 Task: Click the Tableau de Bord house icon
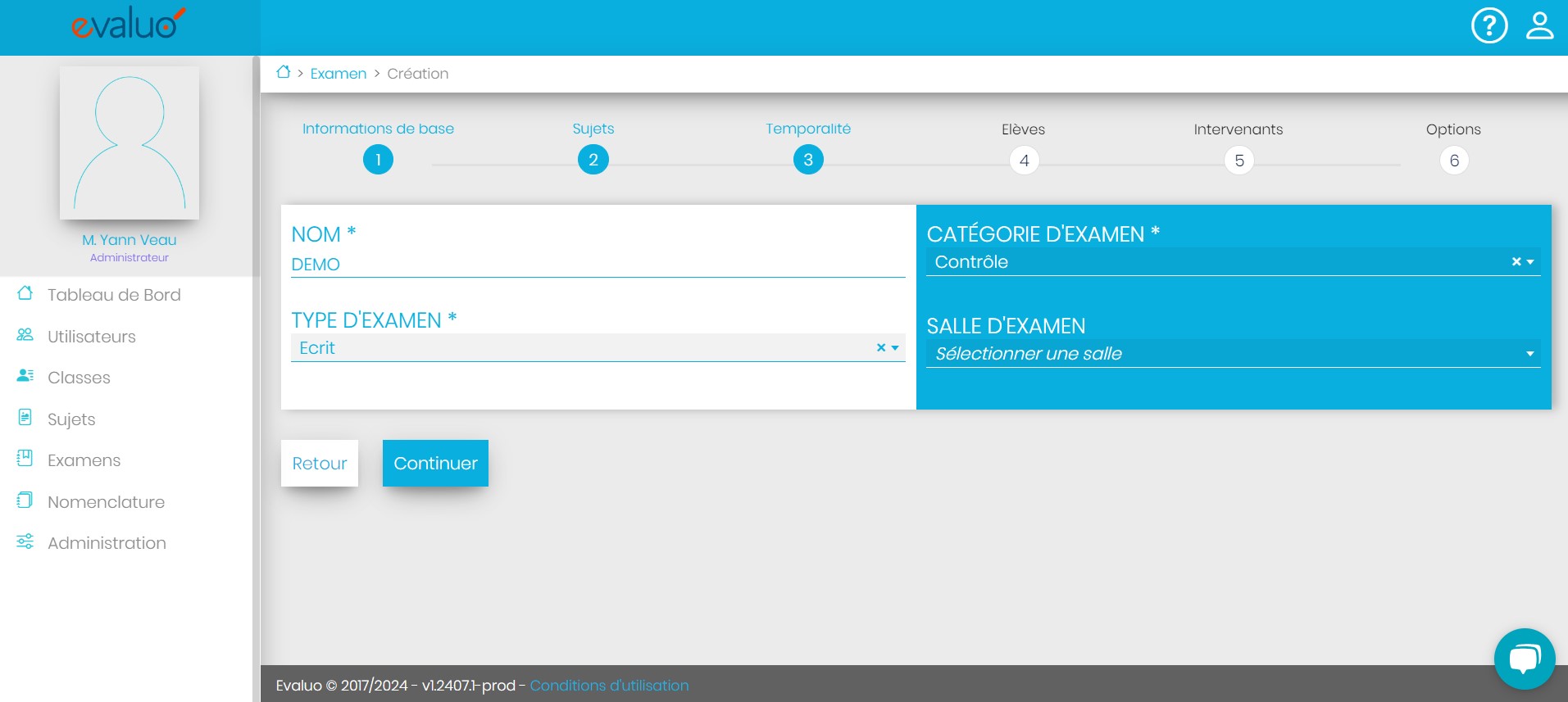[x=25, y=293]
